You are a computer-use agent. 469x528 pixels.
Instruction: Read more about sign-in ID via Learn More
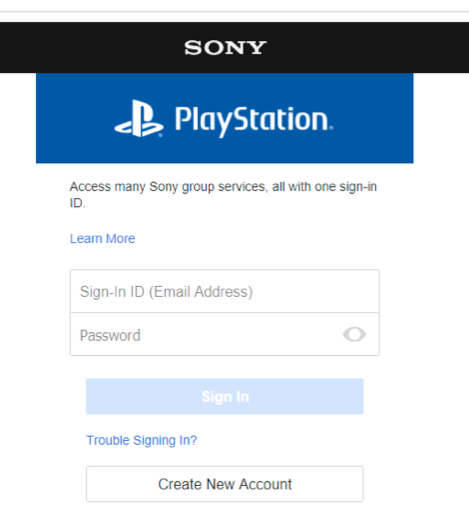(x=102, y=238)
